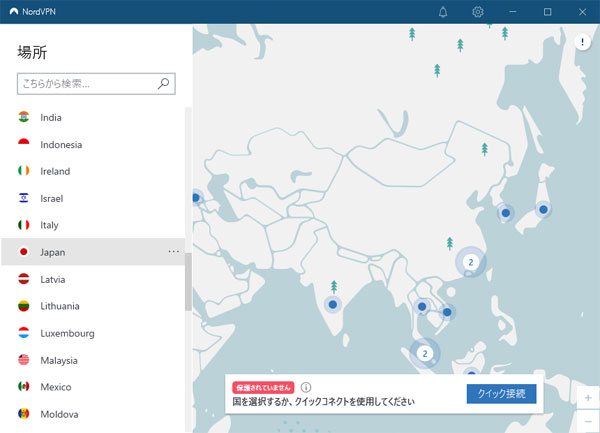Click the server cluster of 2 near Taiwan
Screen dimensions: 600x433
pos(471,262)
